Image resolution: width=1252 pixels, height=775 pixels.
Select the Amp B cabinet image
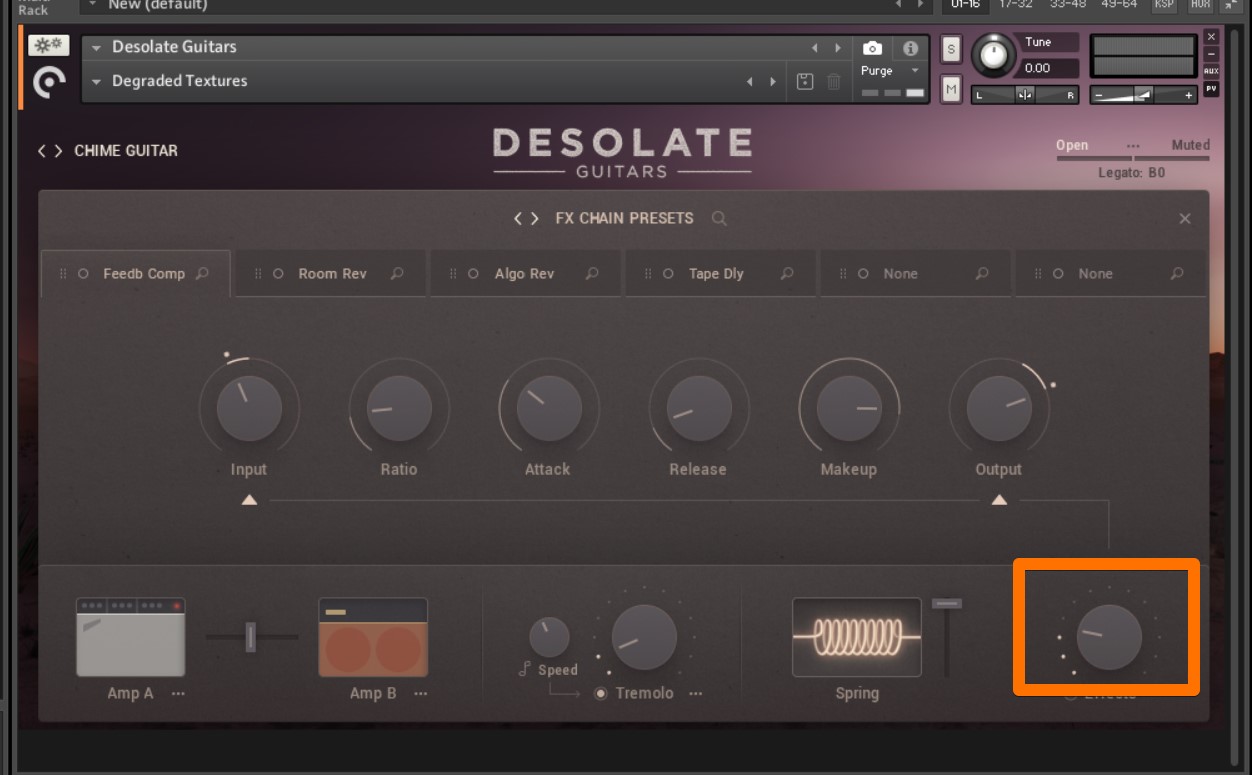373,637
